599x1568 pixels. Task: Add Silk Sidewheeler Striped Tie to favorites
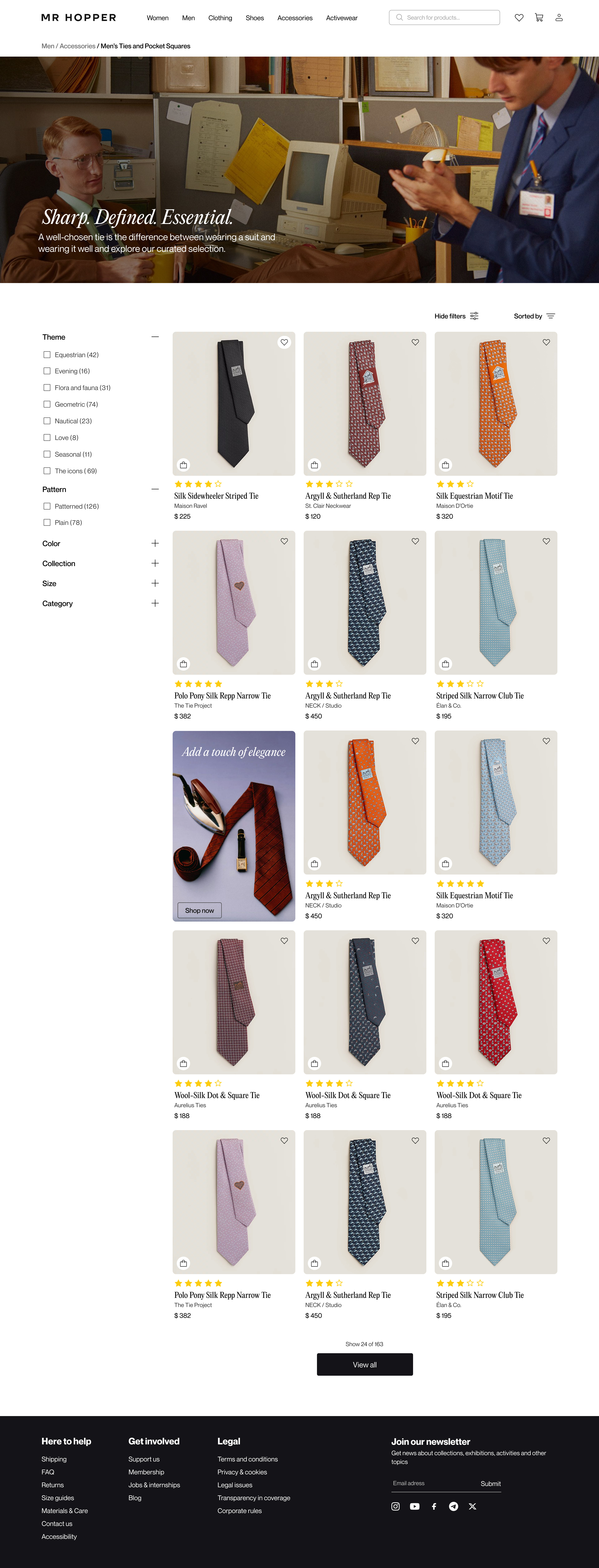284,342
